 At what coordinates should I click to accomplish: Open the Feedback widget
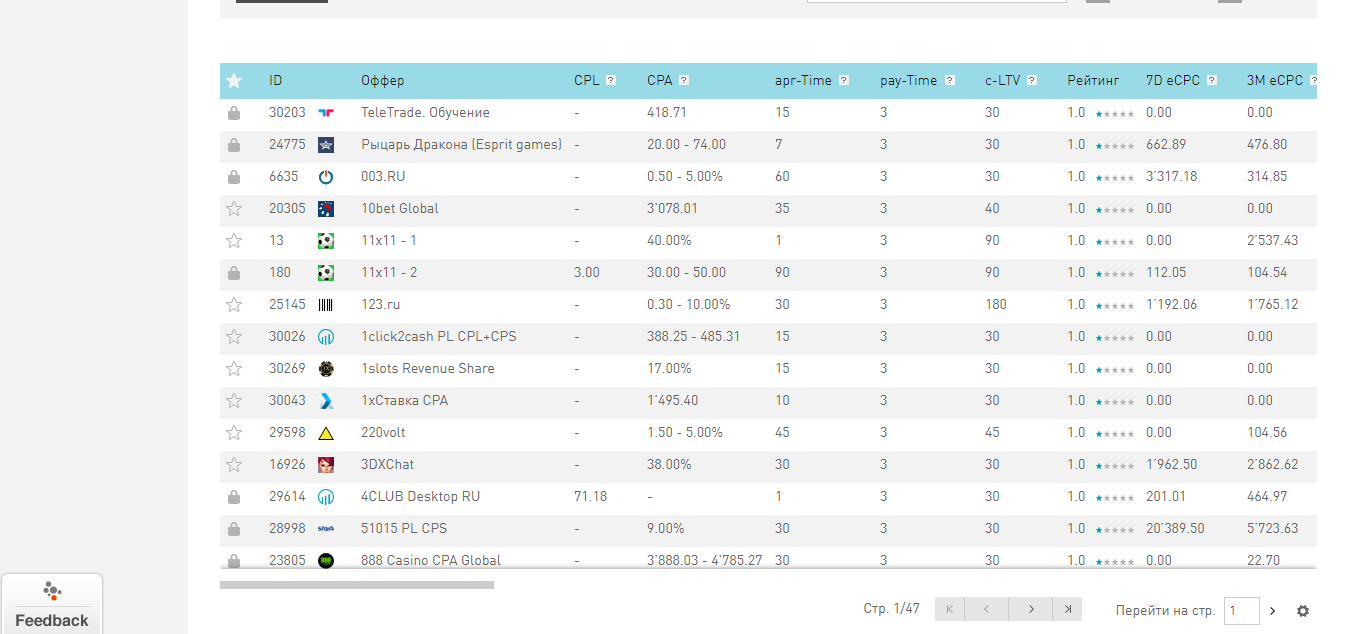pos(52,606)
